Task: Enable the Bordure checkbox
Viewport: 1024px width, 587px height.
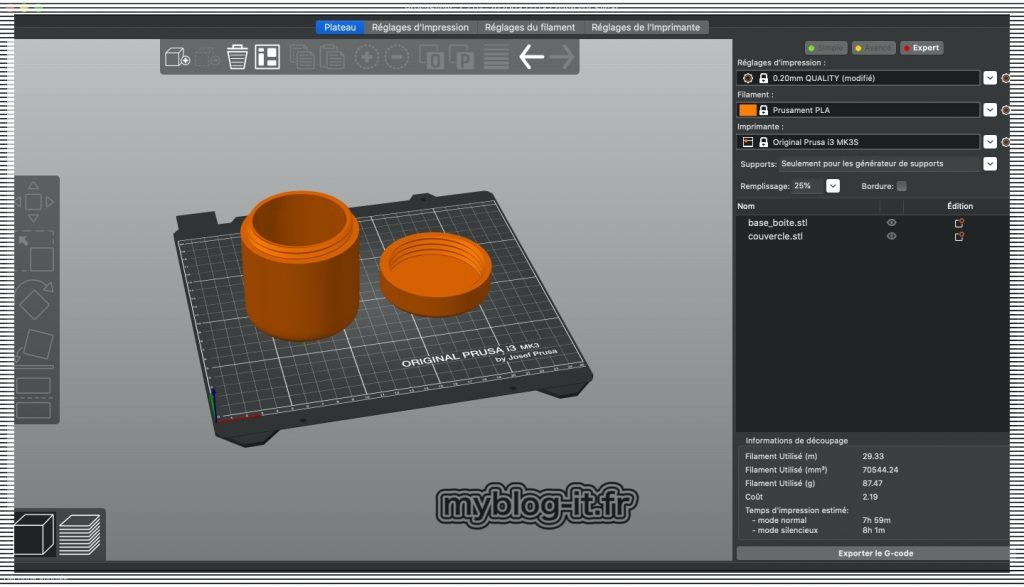Action: [x=902, y=186]
